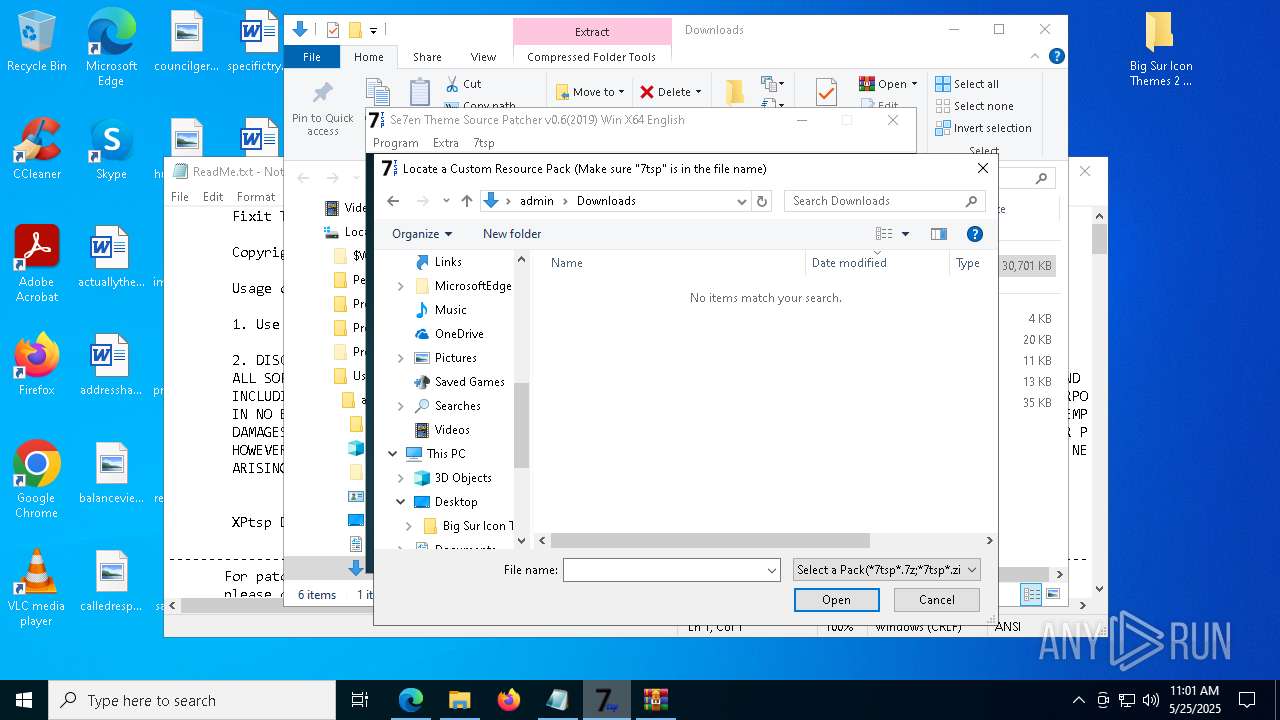The width and height of the screenshot is (1280, 720).
Task: Select CCleaner desktop icon
Action: click(37, 149)
